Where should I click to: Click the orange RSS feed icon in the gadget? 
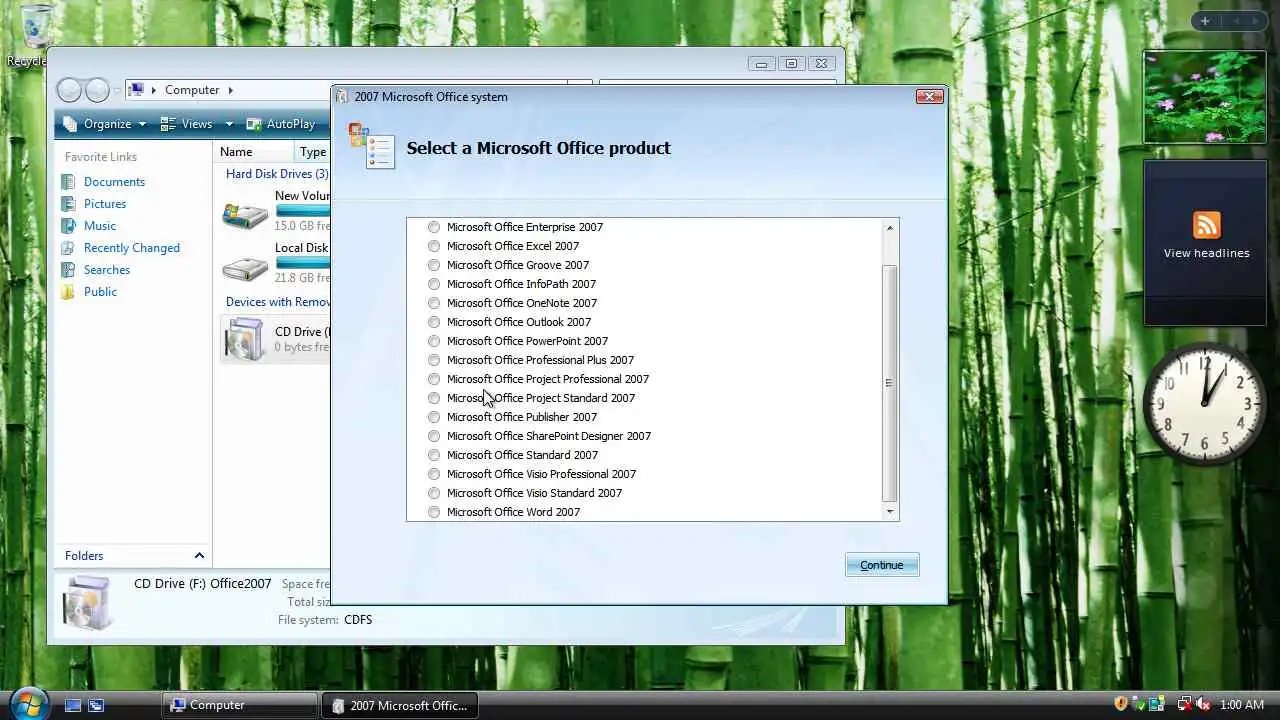point(1207,225)
